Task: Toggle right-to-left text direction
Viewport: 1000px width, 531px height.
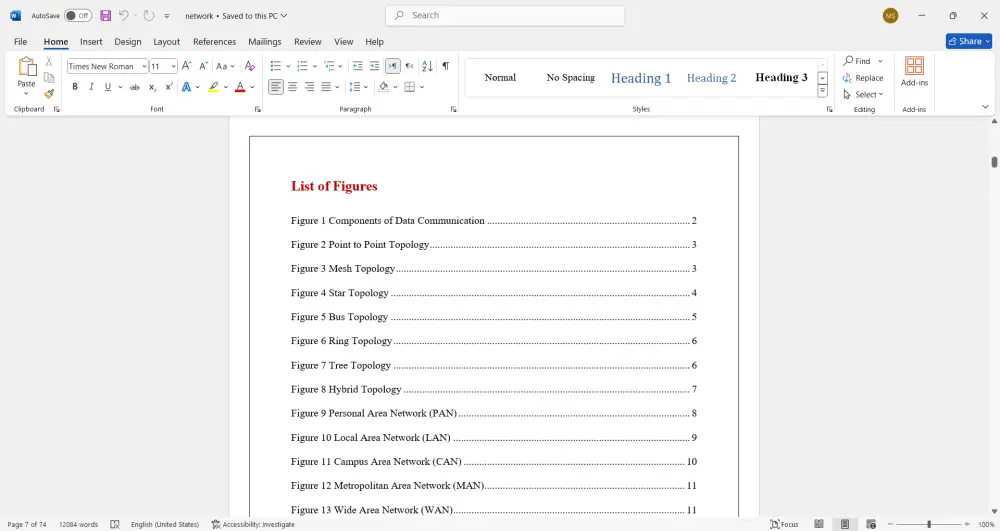Action: (x=409, y=66)
